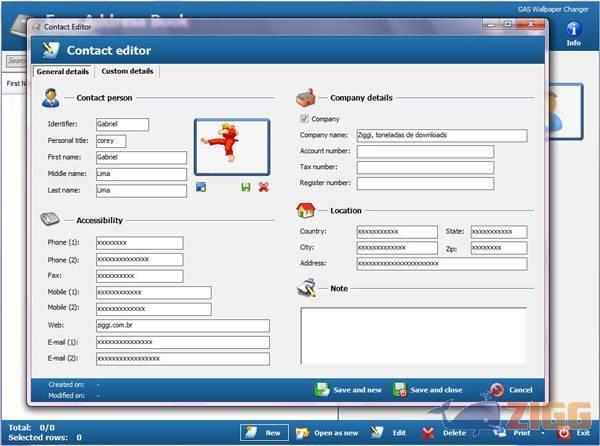Image resolution: width=600 pixels, height=446 pixels.
Task: Click the New button in bottom toolbar
Action: pos(263,433)
